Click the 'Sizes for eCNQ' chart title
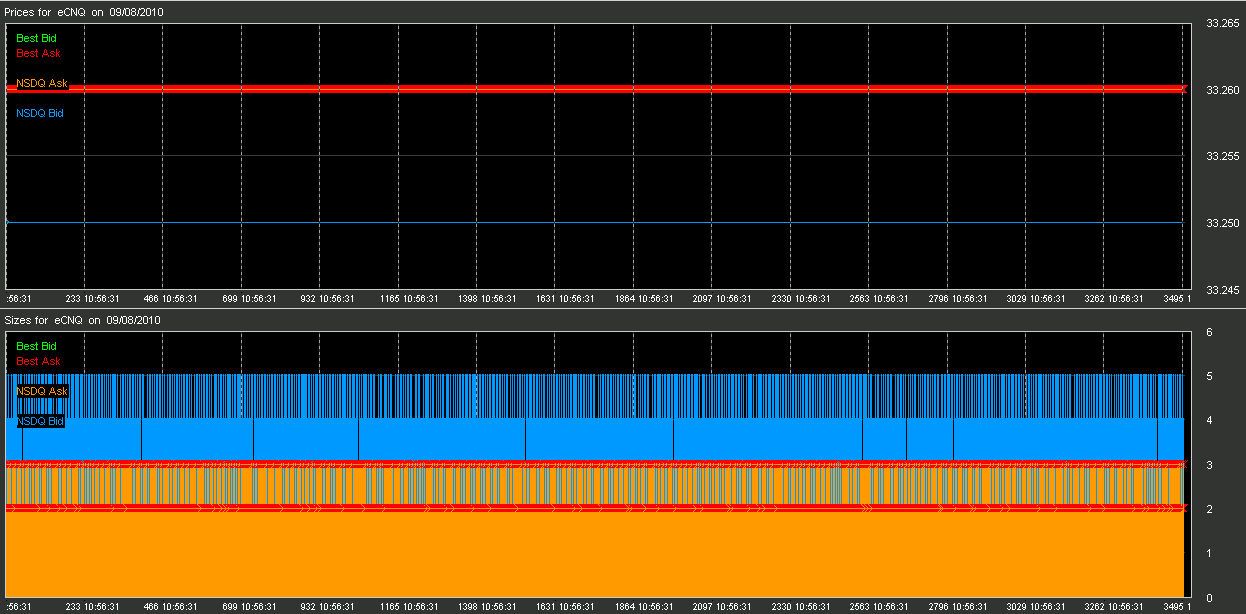 pos(83,320)
